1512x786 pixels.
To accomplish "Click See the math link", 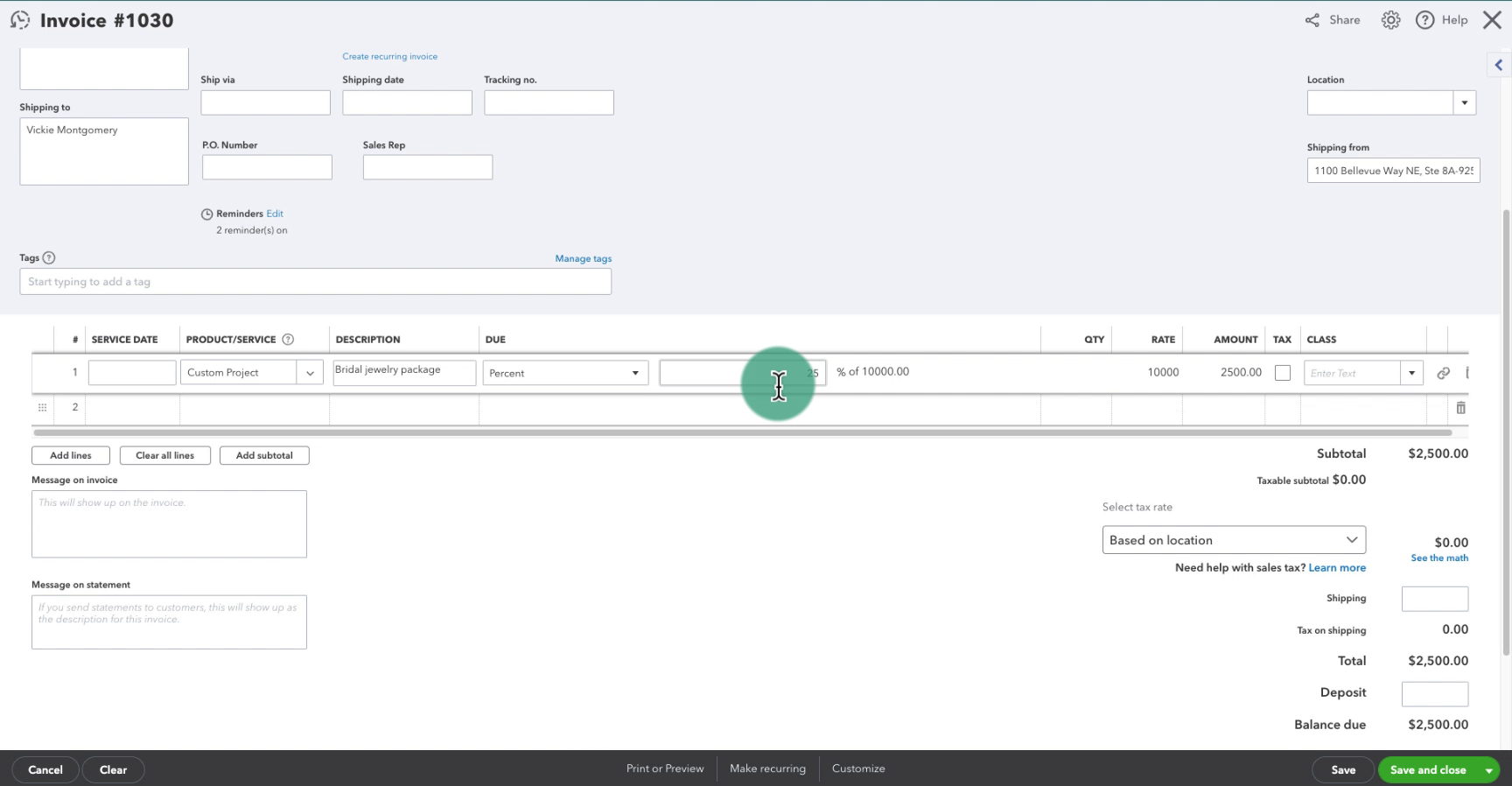I will [x=1439, y=558].
